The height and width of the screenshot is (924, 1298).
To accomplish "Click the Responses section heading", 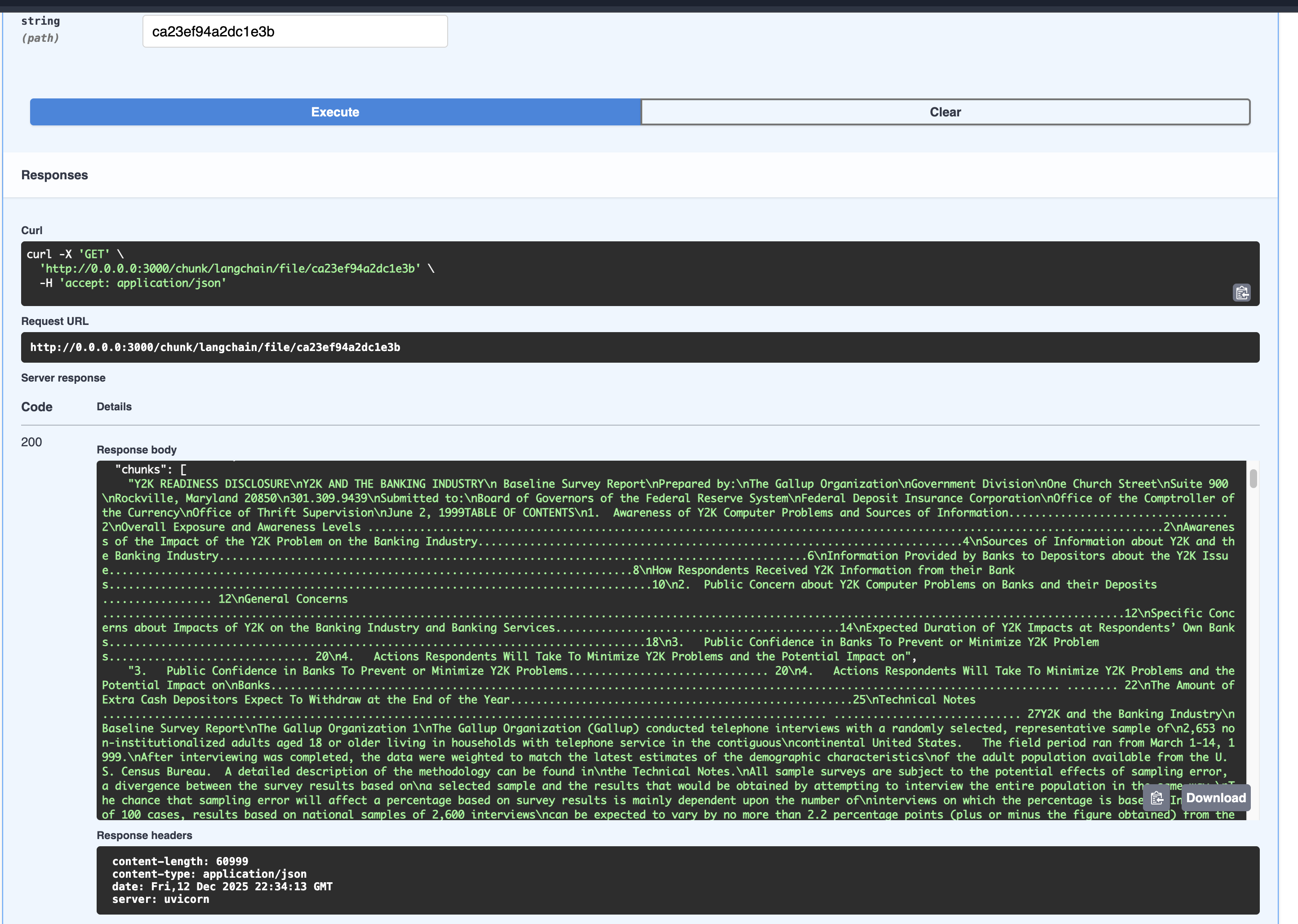I will tap(55, 175).
